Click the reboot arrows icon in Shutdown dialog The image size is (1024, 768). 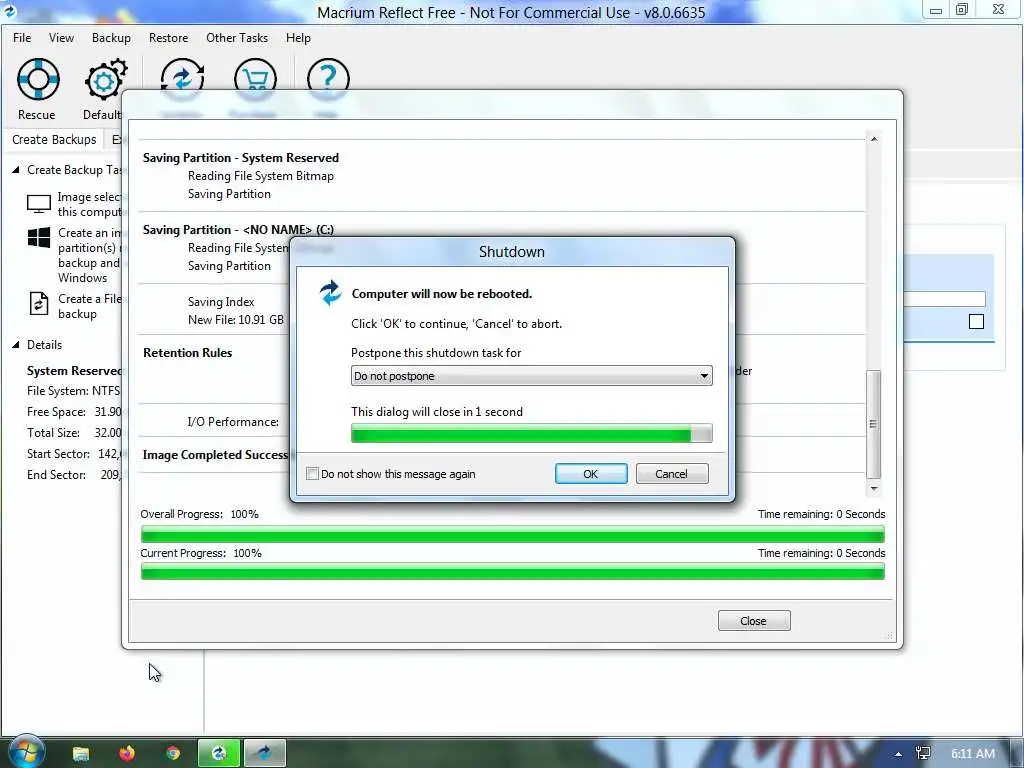tap(330, 293)
